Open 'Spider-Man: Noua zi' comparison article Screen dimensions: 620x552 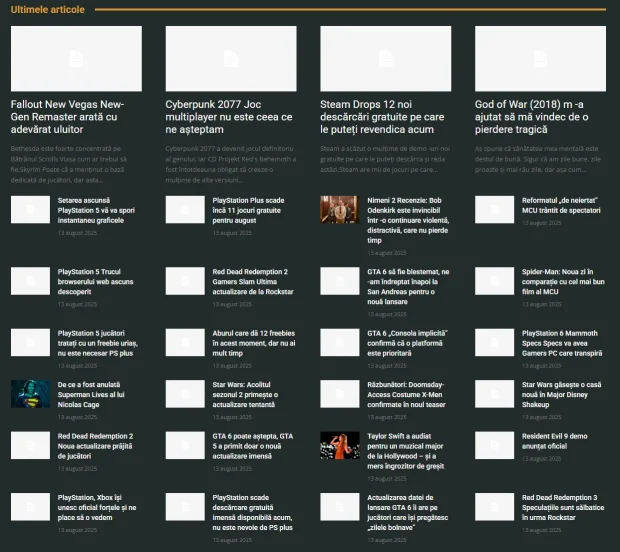pos(563,282)
